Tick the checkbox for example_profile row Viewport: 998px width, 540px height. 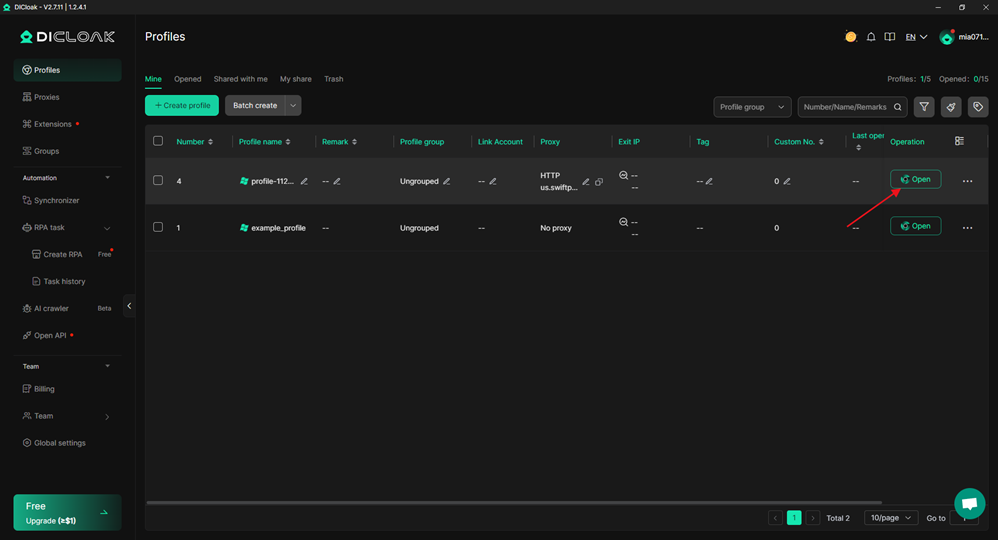[158, 227]
